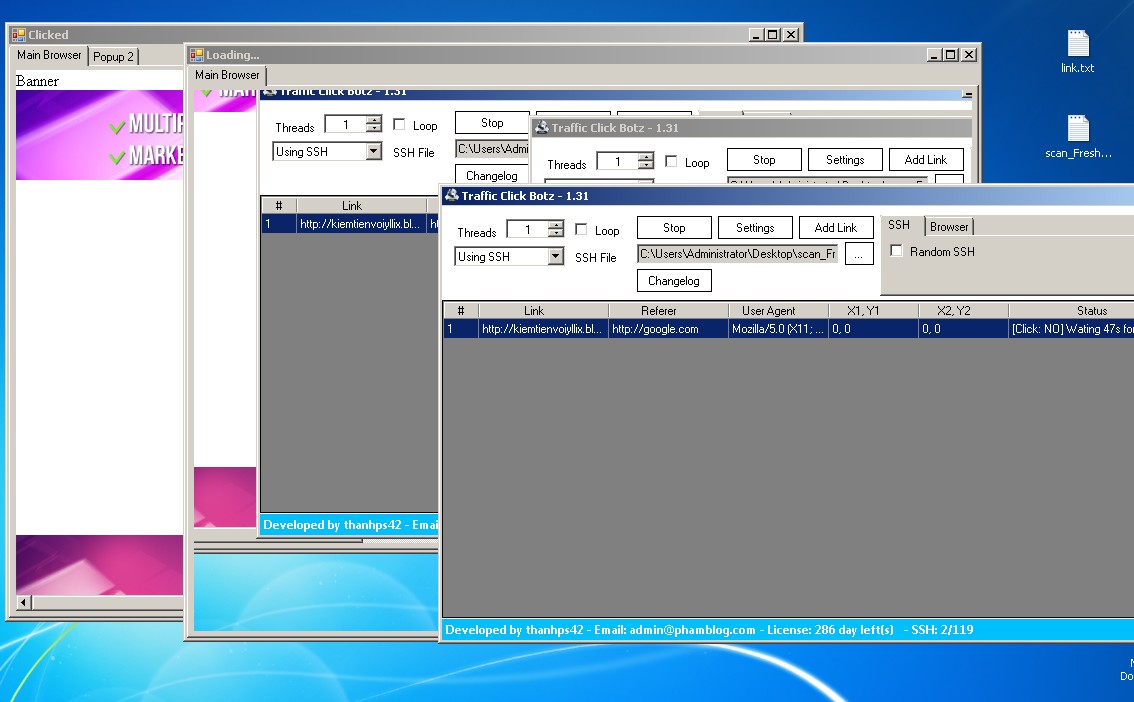This screenshot has height=702, width=1134.
Task: Open Using SSH dropdown in frontmost window
Action: pos(556,257)
